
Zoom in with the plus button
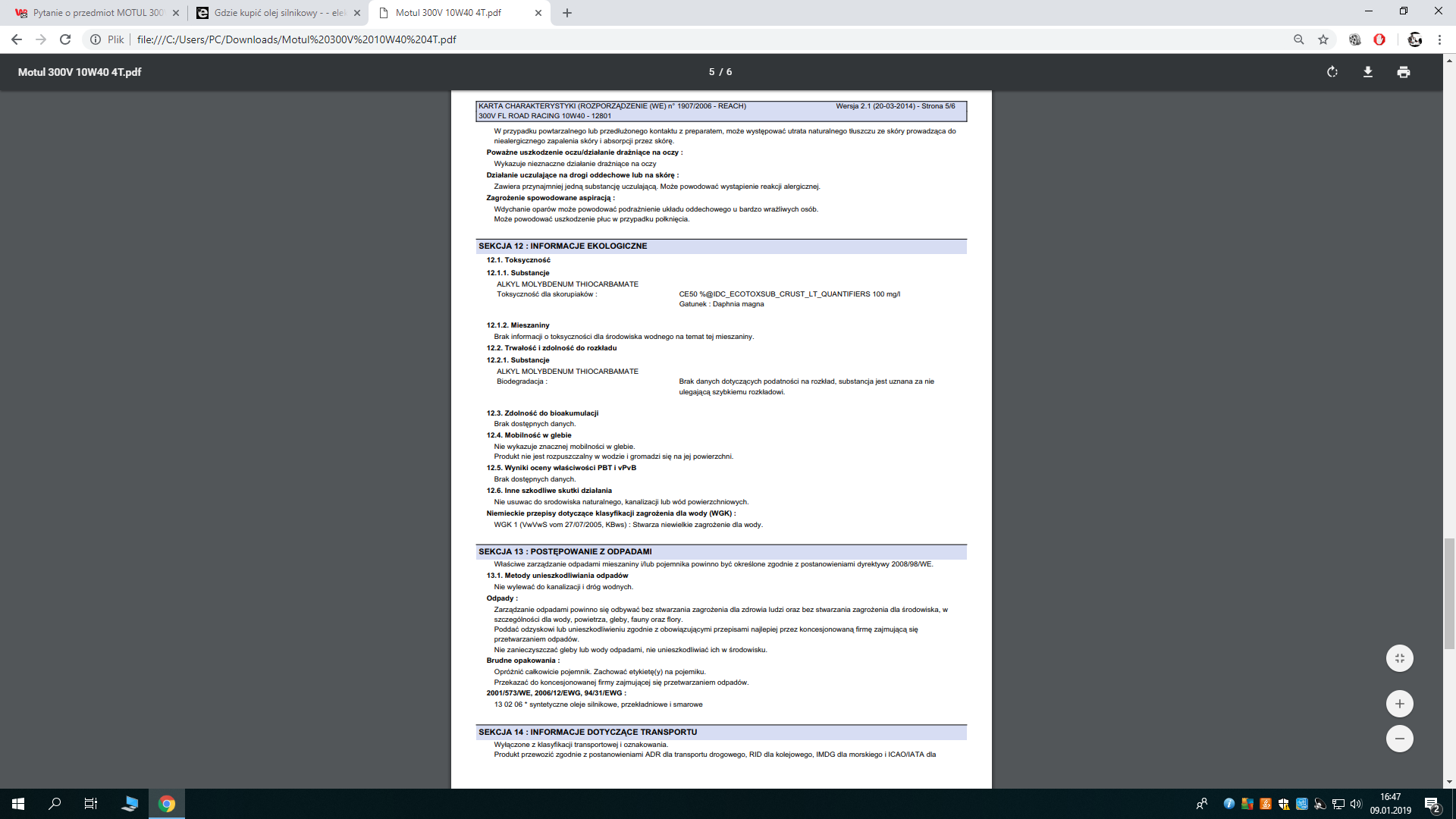coord(1400,704)
